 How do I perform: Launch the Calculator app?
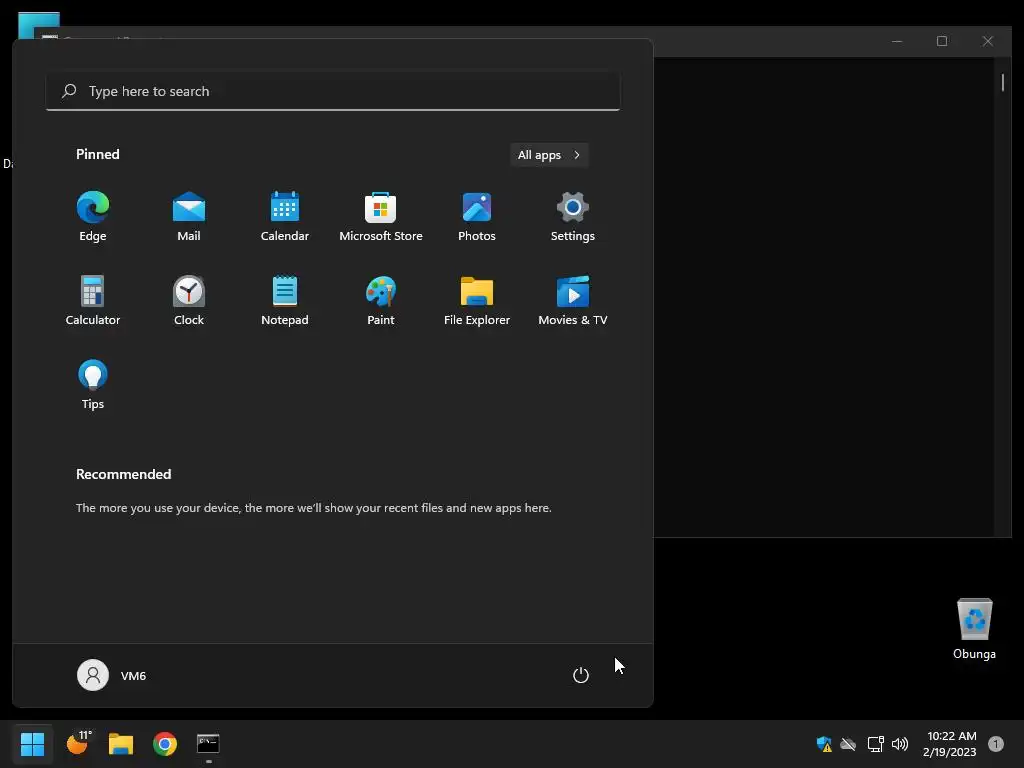(x=93, y=300)
